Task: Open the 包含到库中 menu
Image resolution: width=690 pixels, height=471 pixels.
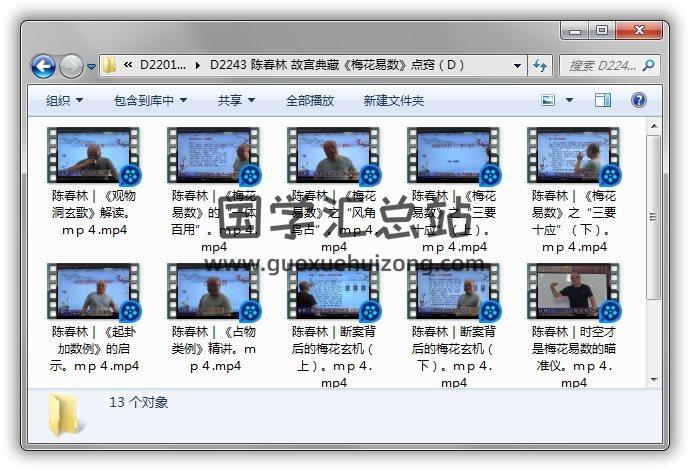Action: point(150,101)
